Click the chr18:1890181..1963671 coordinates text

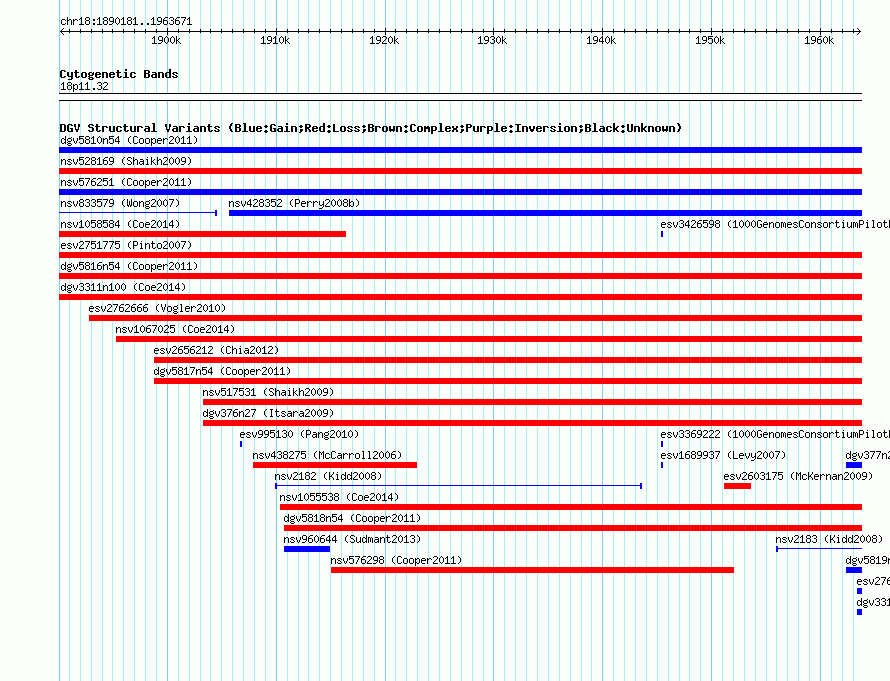coord(126,22)
